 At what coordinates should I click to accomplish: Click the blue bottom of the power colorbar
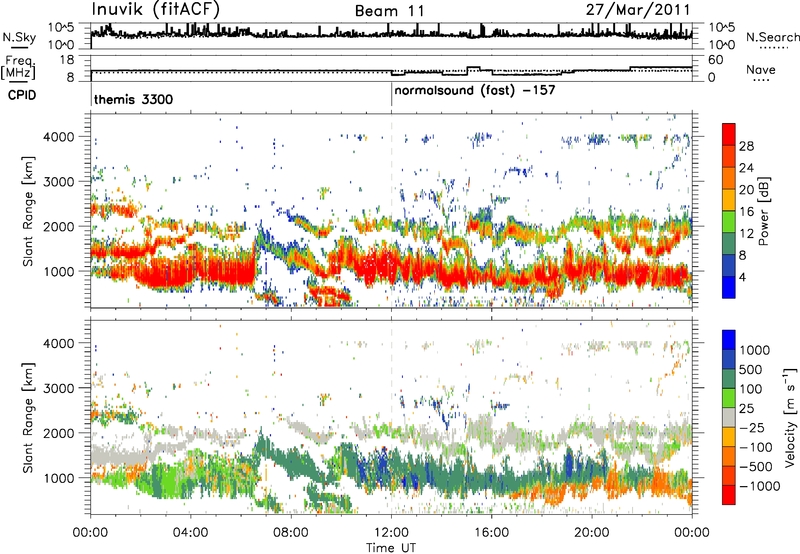point(729,287)
